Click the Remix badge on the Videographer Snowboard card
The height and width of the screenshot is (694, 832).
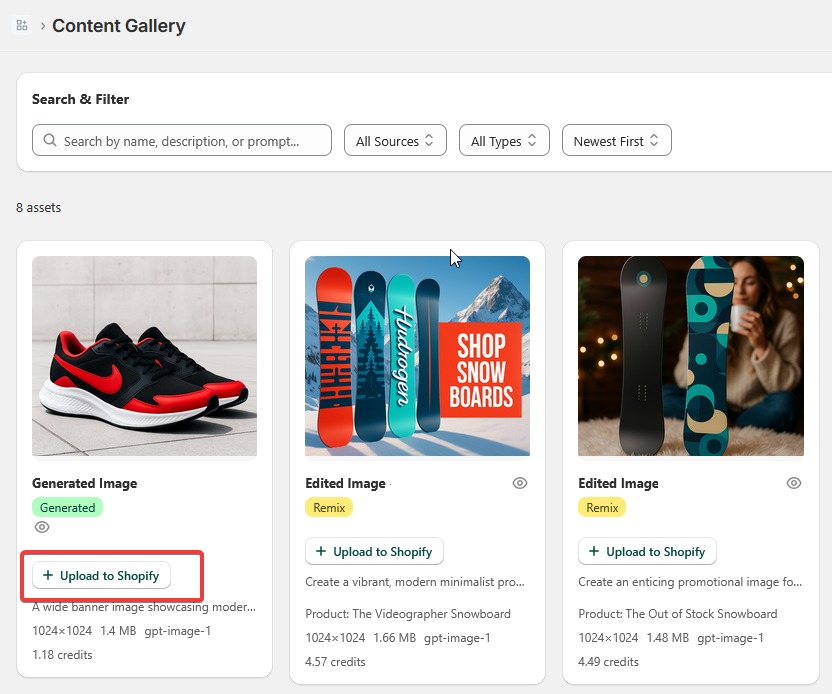(329, 508)
